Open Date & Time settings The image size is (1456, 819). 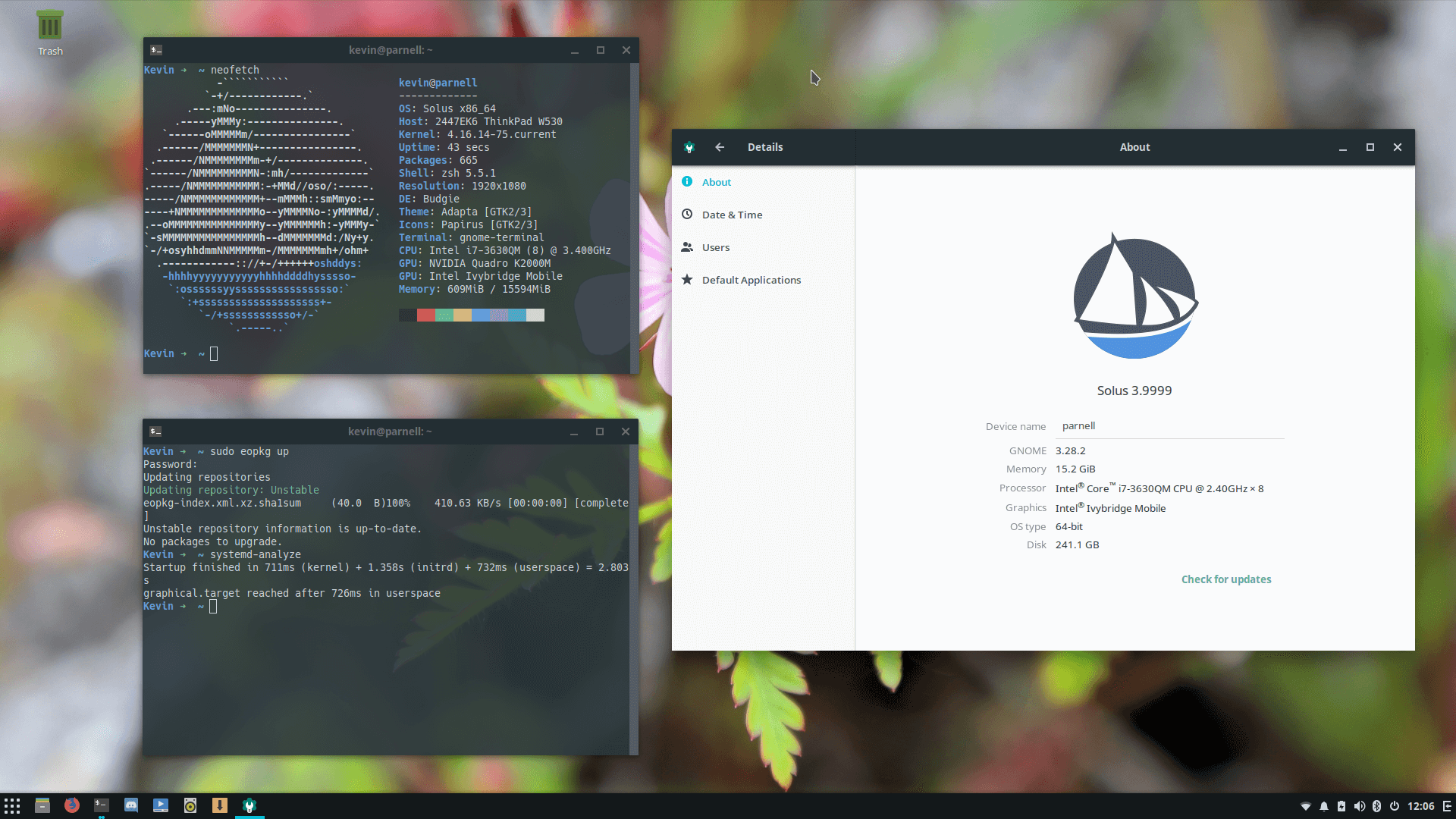click(764, 215)
